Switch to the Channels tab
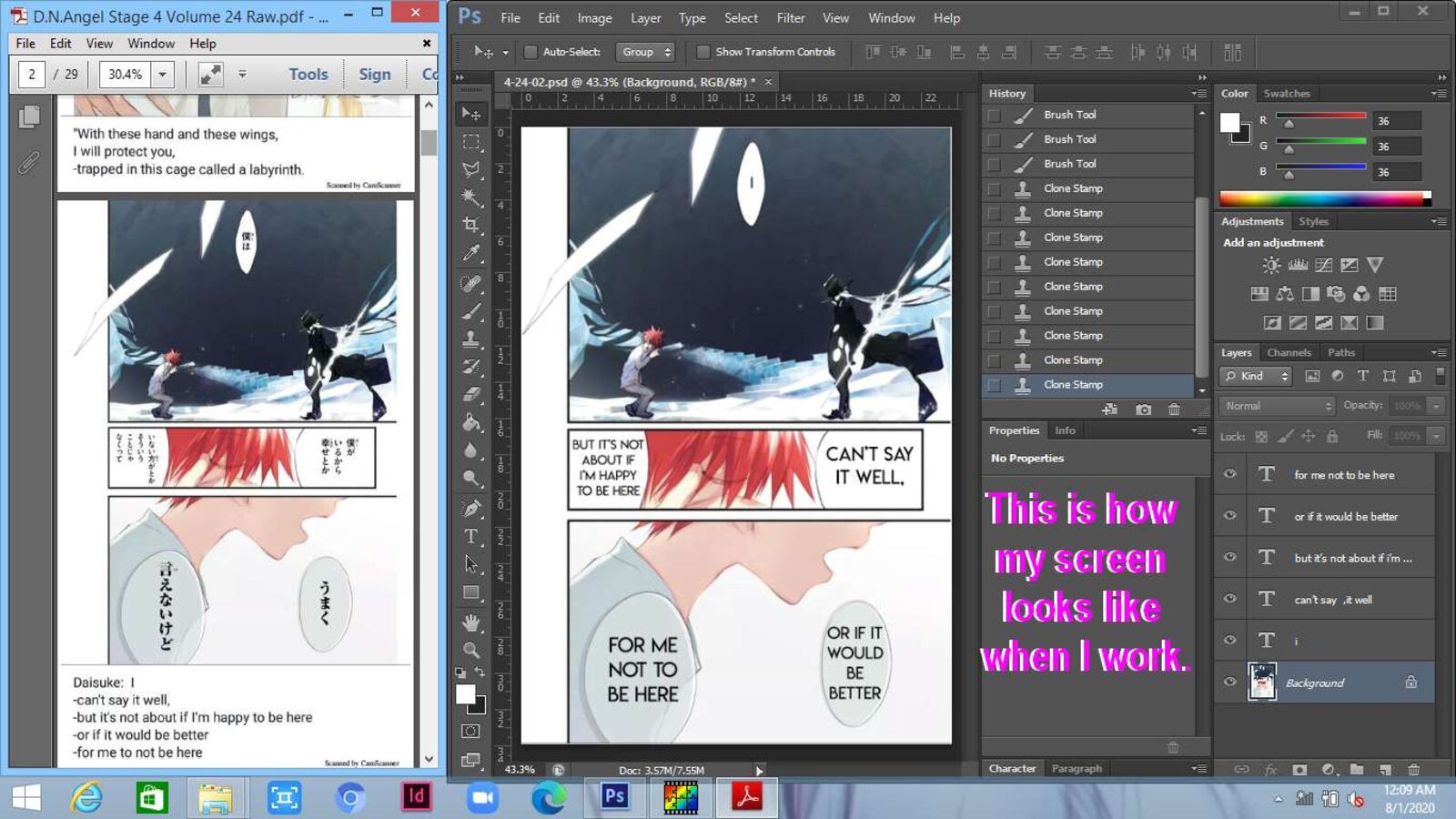The image size is (1456, 819). [1289, 352]
